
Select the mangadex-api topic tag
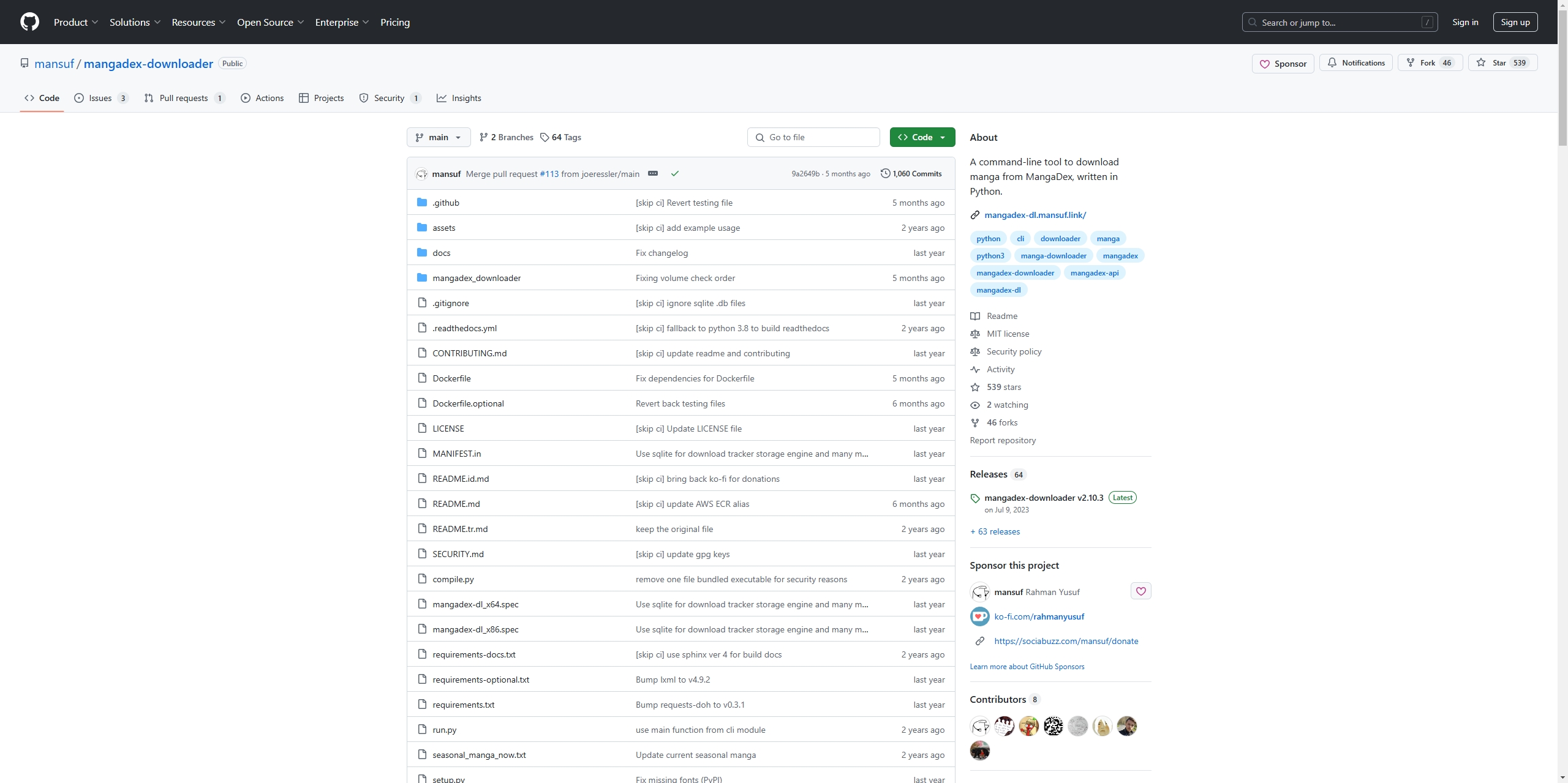coord(1094,273)
